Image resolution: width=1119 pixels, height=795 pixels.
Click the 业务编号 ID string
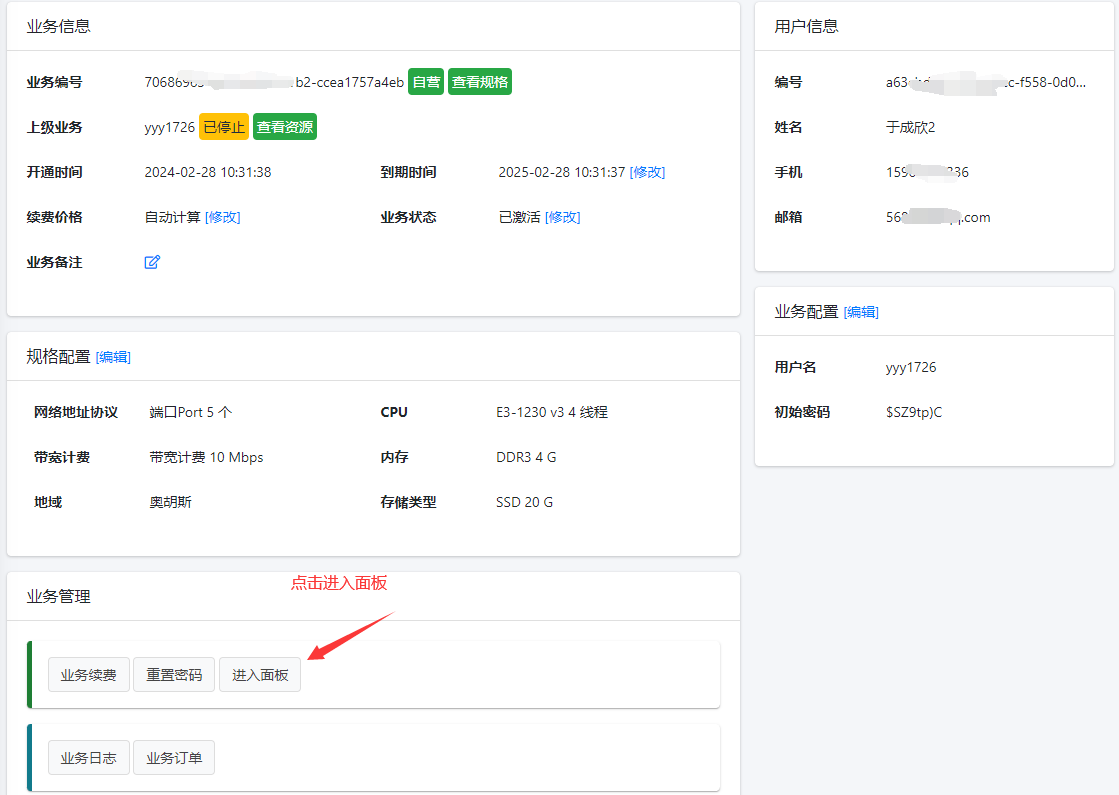(274, 82)
